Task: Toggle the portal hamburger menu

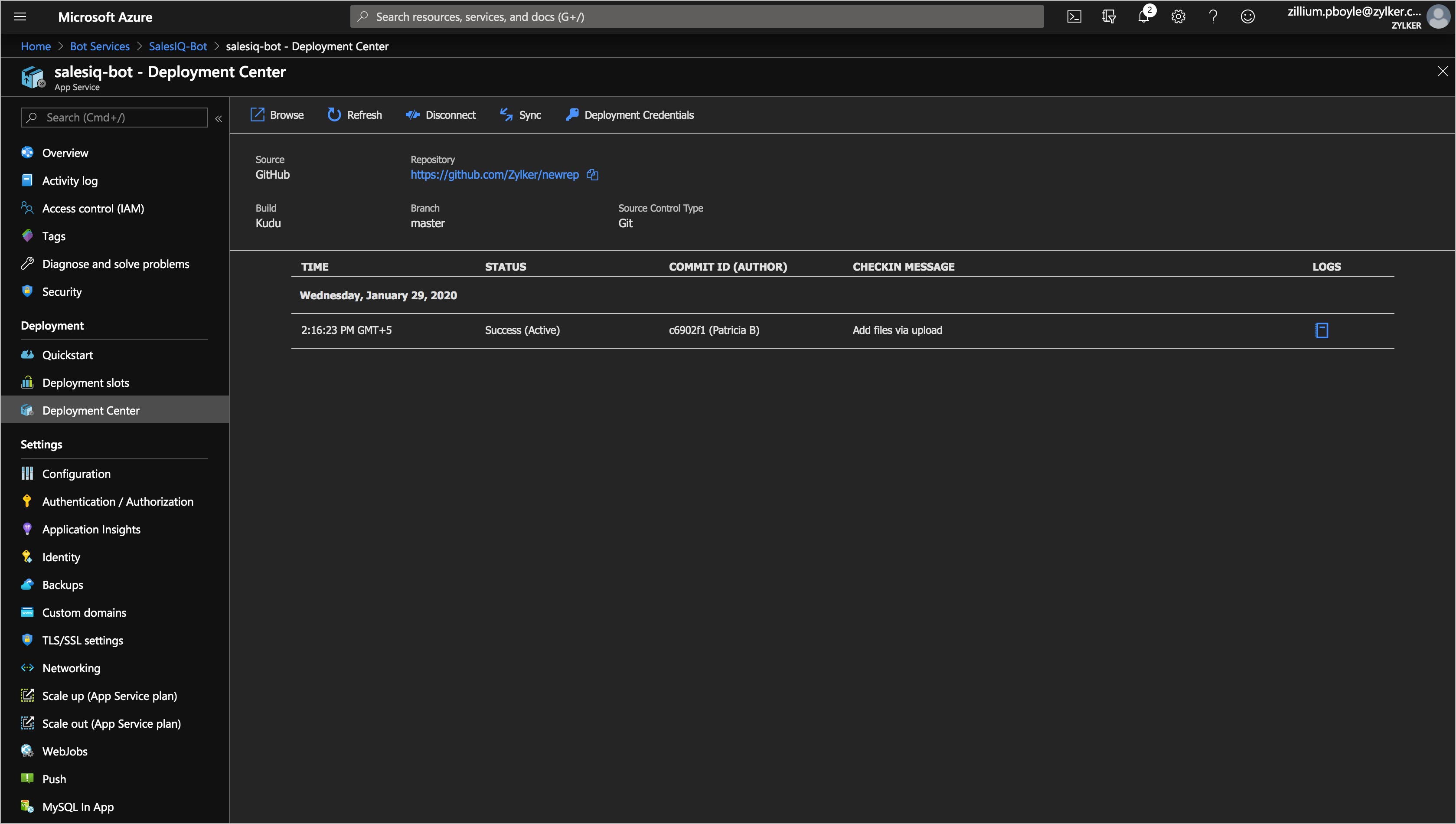Action: (20, 16)
